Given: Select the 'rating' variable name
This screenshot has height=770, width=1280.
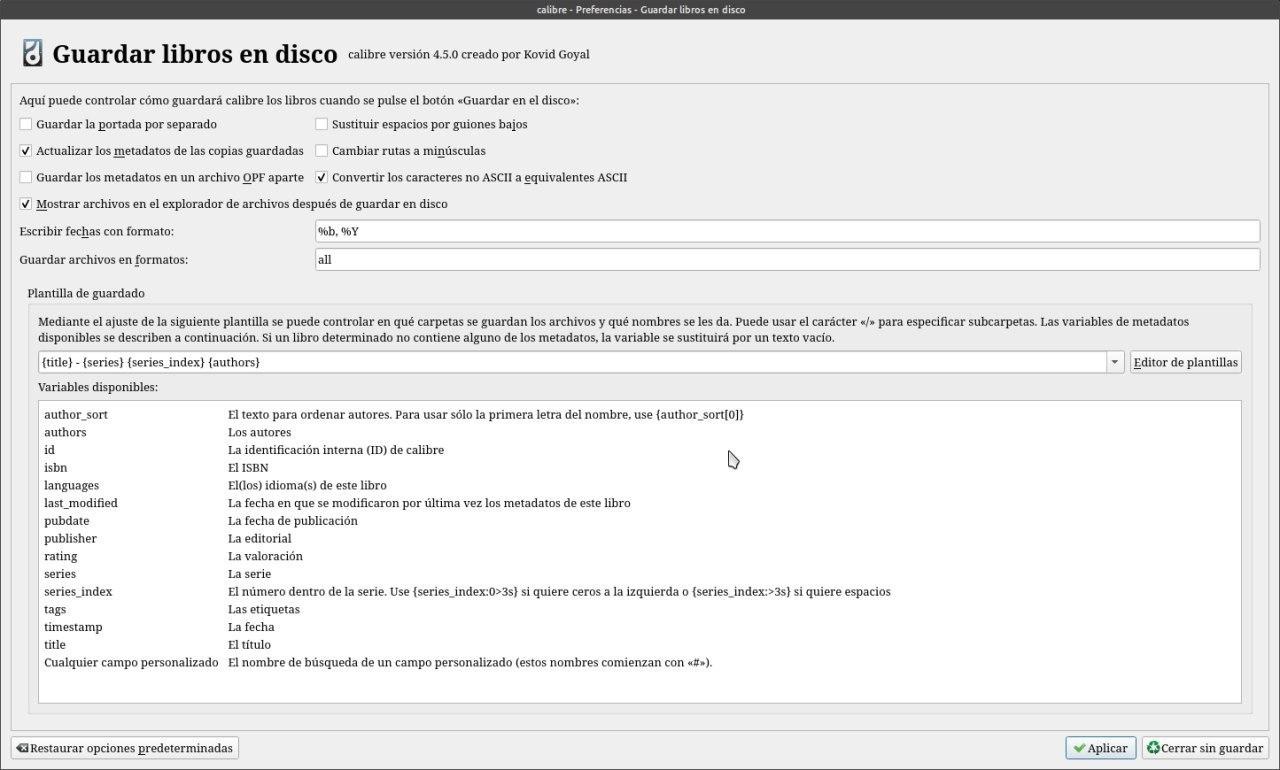Looking at the screenshot, I should [x=60, y=556].
